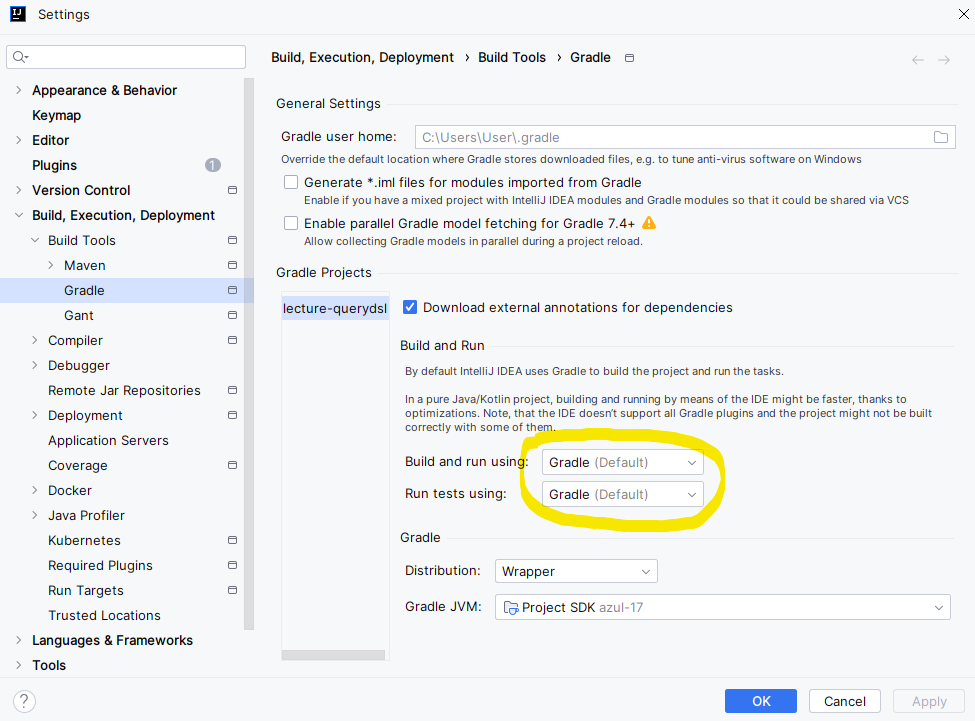
Task: Click Build, Execution, Deployment breadcrumb
Action: click(x=363, y=57)
